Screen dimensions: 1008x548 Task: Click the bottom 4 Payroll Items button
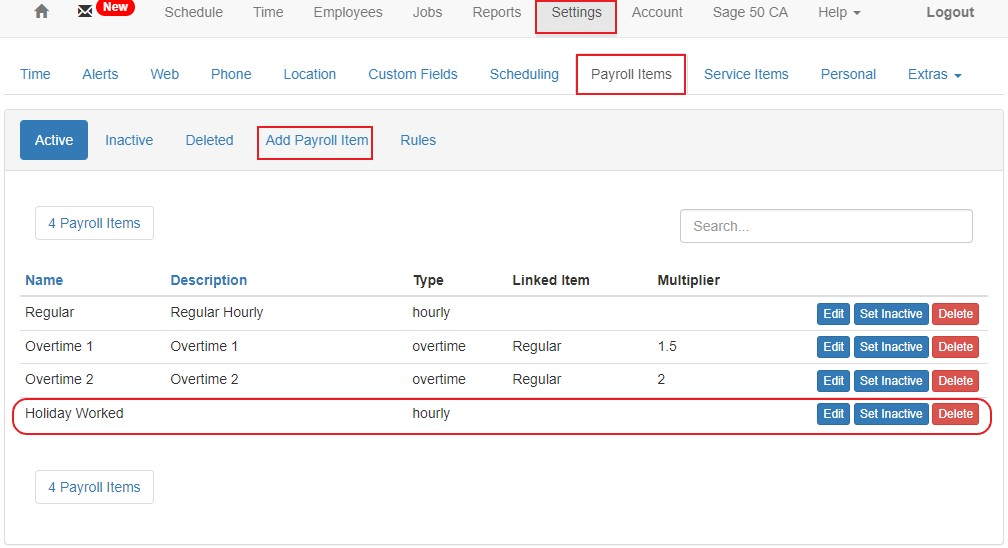coord(94,487)
